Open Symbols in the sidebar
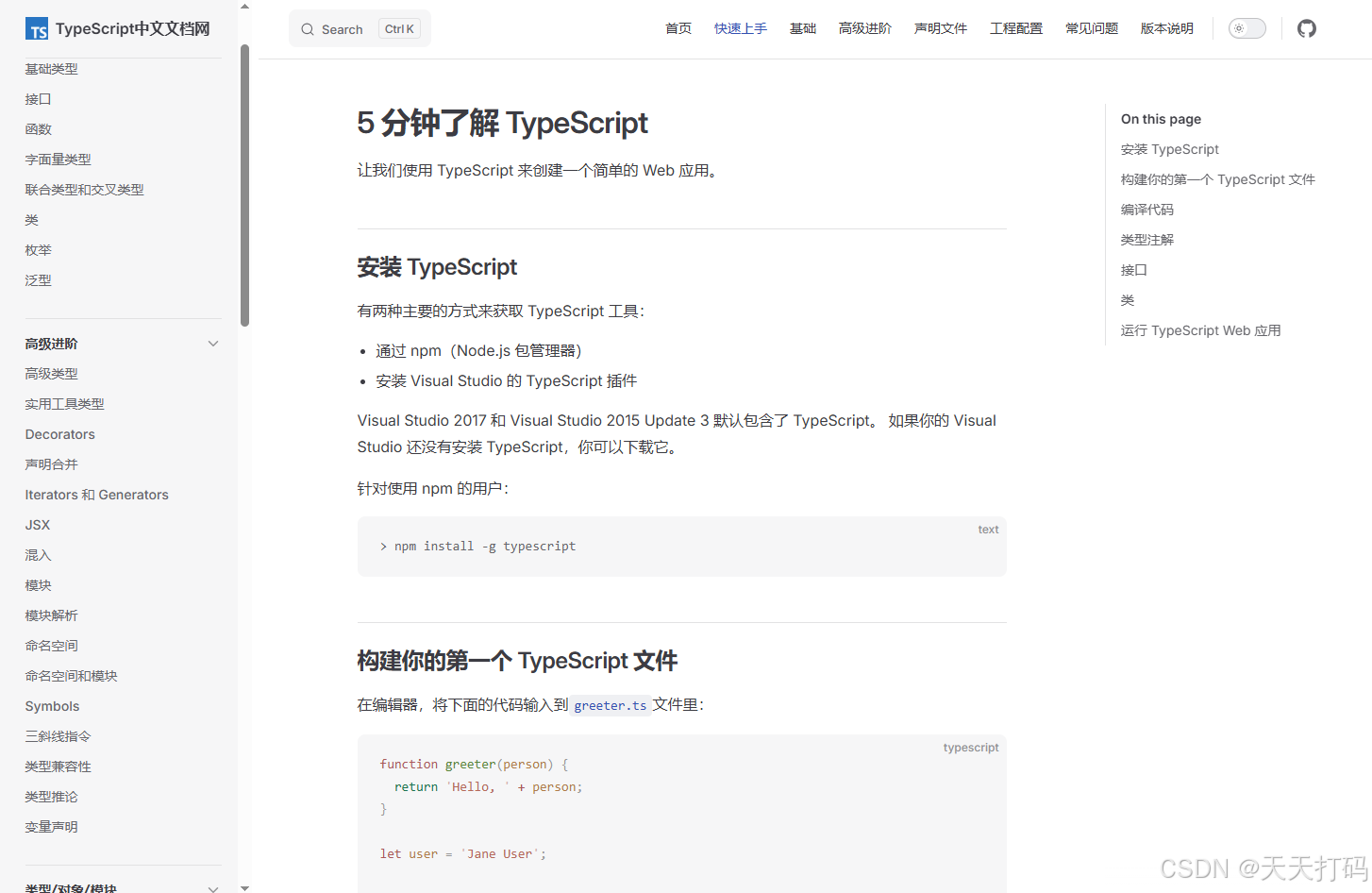This screenshot has width=1372, height=893. (53, 706)
